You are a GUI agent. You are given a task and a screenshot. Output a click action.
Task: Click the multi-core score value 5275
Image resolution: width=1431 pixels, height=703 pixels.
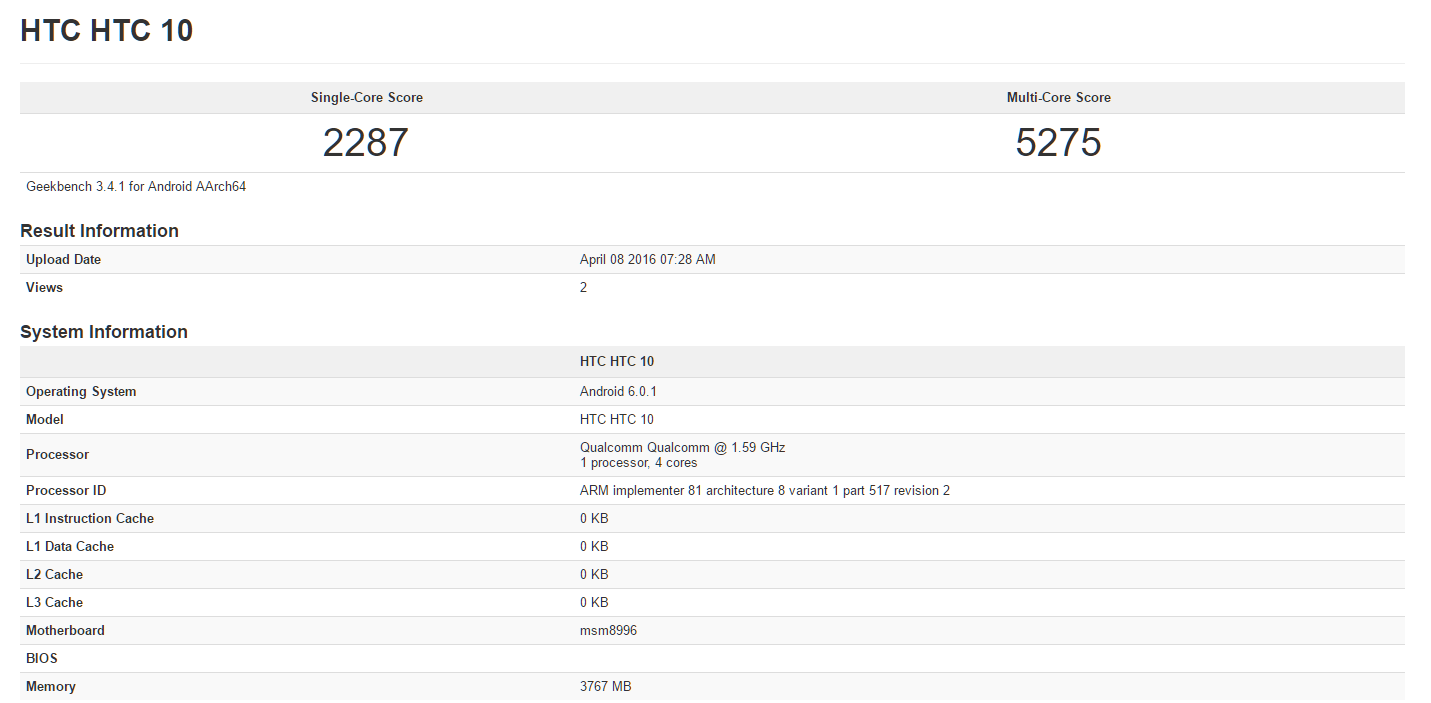point(1058,143)
